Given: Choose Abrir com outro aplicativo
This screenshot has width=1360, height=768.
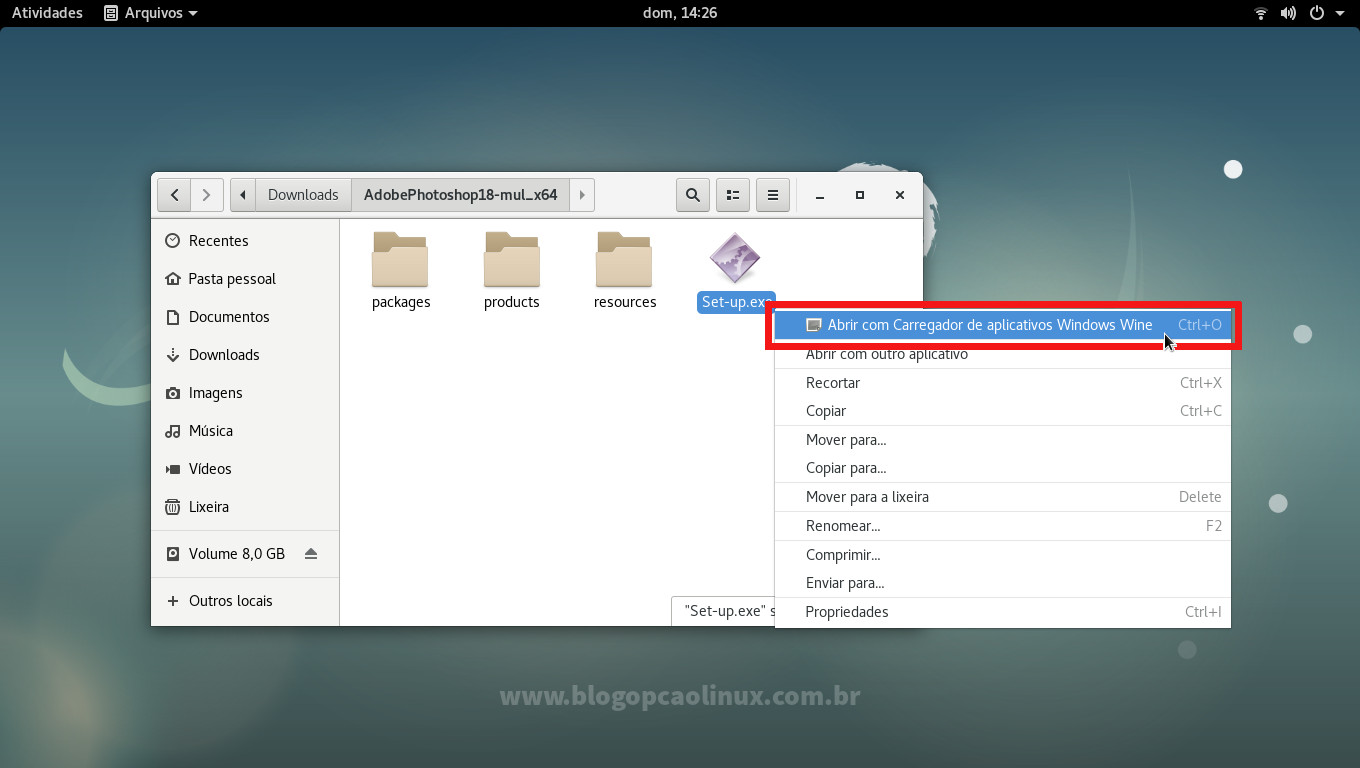Looking at the screenshot, I should (1003, 354).
